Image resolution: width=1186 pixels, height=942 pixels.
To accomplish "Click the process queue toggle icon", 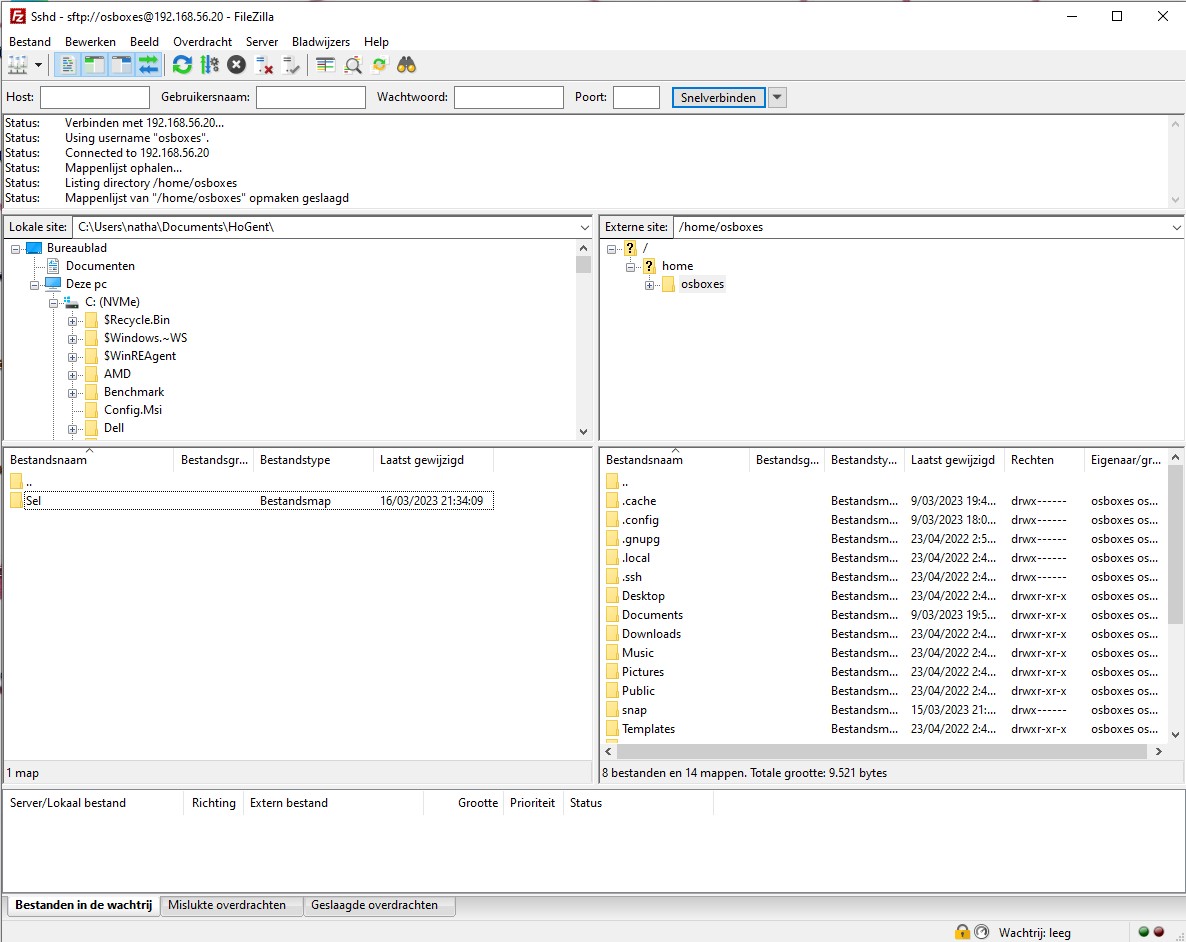I will pos(209,65).
